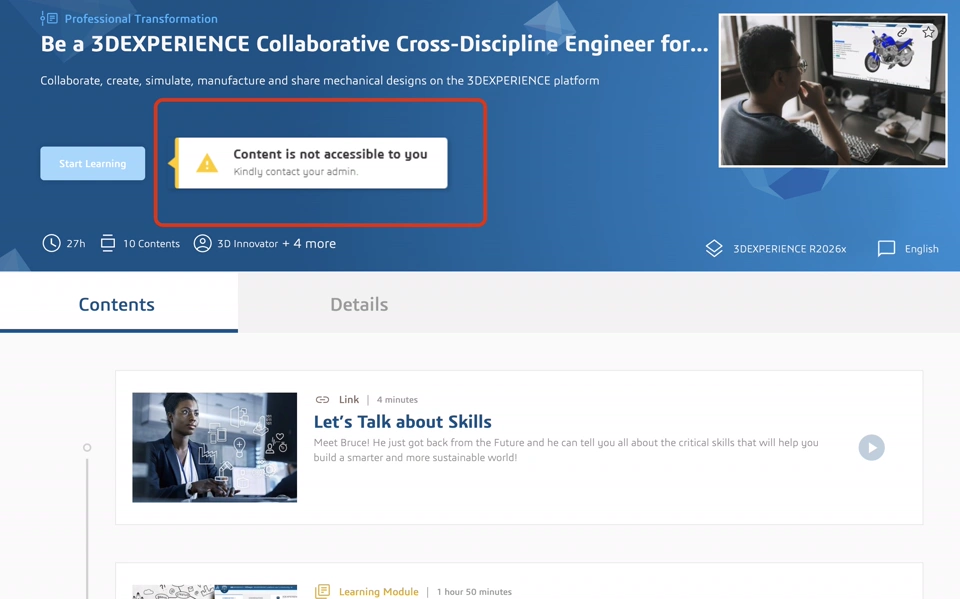Viewport: 960px width, 599px height.
Task: Click the '1 hour 50 minutes' duration text
Action: 474,592
